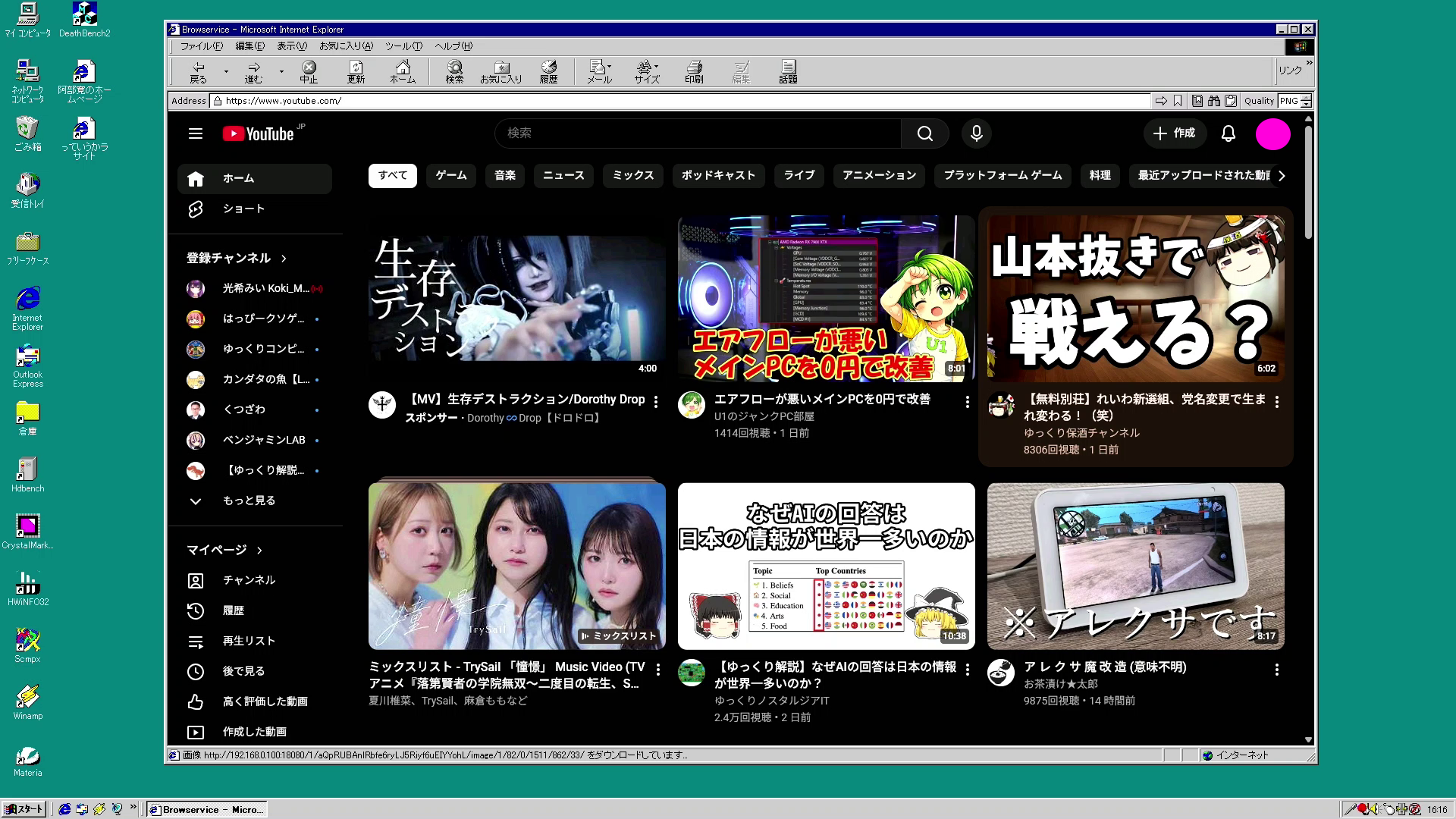Open ショート in the YouTube sidebar
The image size is (1456, 819).
pyautogui.click(x=255, y=209)
